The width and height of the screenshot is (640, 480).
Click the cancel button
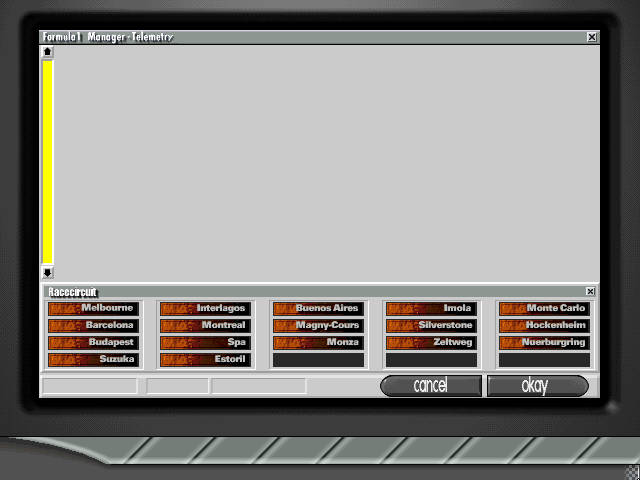coord(431,386)
